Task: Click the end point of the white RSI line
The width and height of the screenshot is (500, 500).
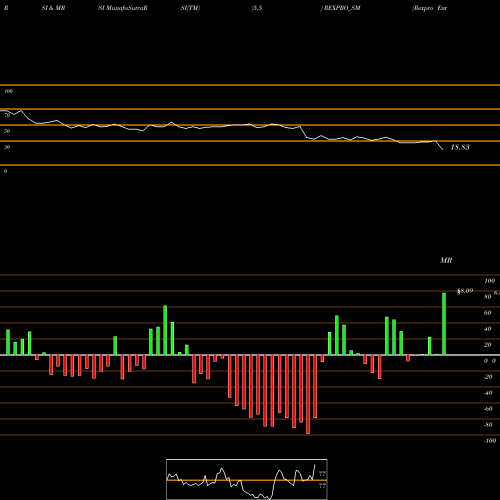Action: pos(443,150)
